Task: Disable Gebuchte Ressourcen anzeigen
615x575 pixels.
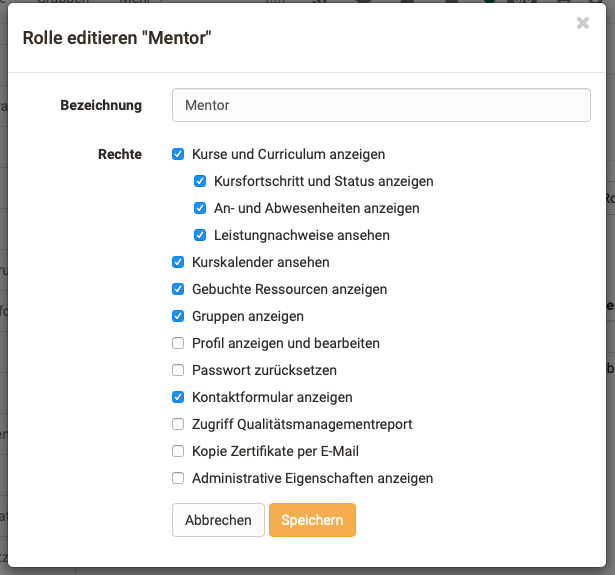Action: pyautogui.click(x=178, y=289)
